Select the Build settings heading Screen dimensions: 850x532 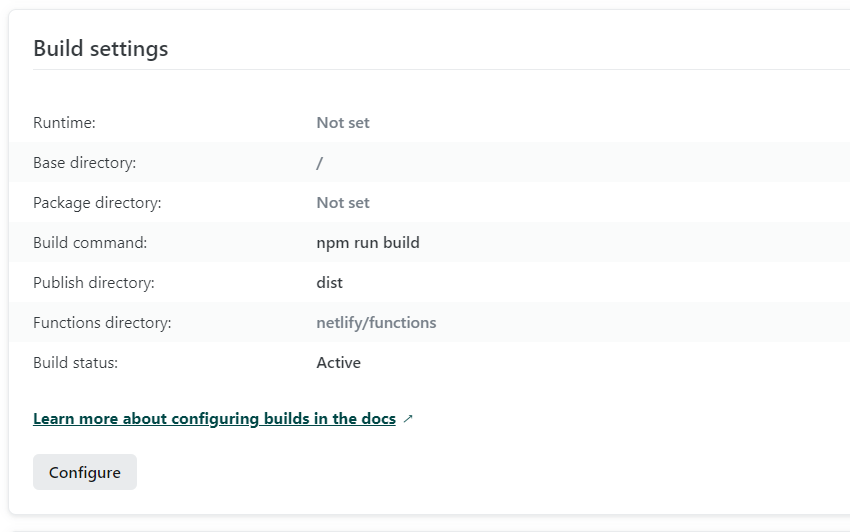tap(101, 49)
